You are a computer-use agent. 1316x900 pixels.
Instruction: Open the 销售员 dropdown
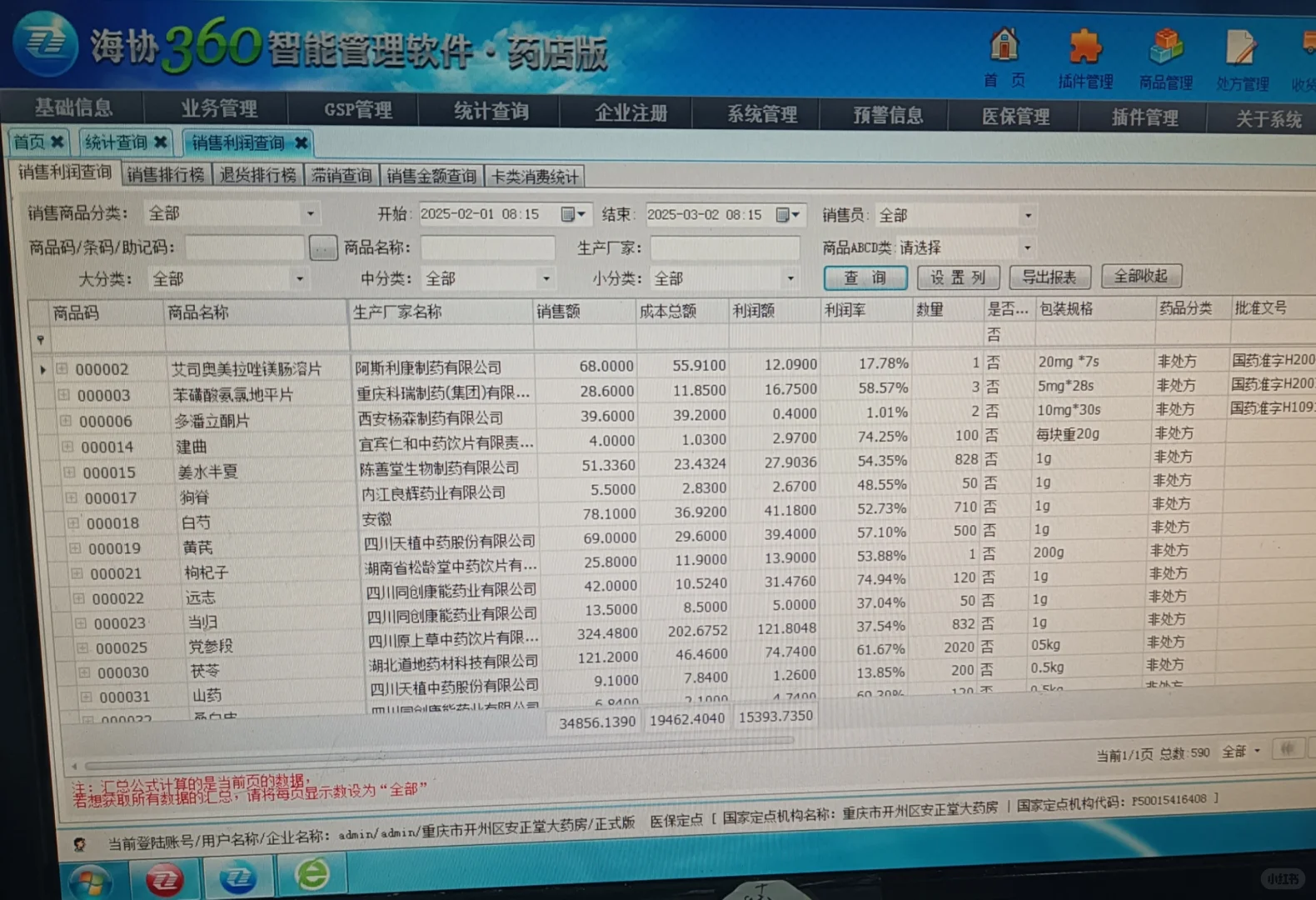click(x=1028, y=216)
